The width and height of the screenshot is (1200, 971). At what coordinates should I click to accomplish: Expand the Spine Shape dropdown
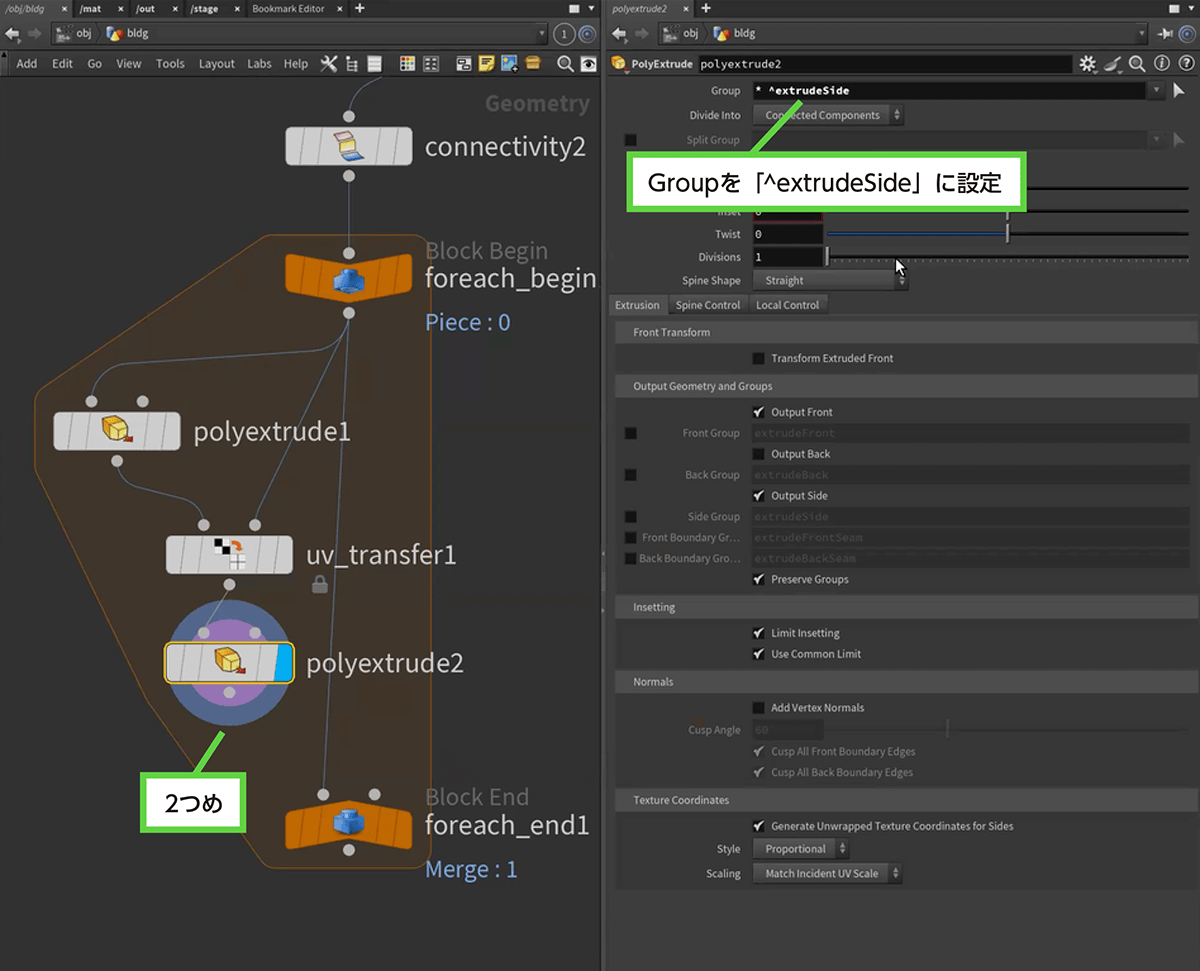[829, 281]
